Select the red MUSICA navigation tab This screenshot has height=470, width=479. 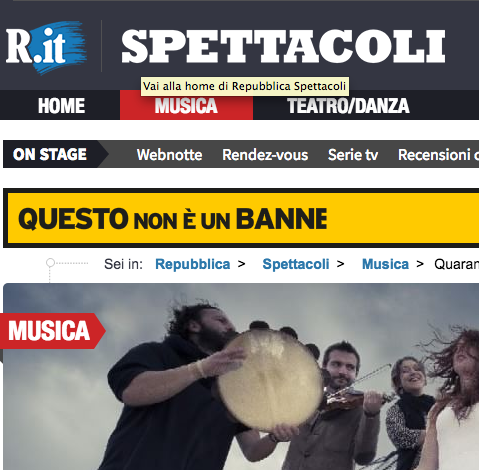pyautogui.click(x=186, y=105)
